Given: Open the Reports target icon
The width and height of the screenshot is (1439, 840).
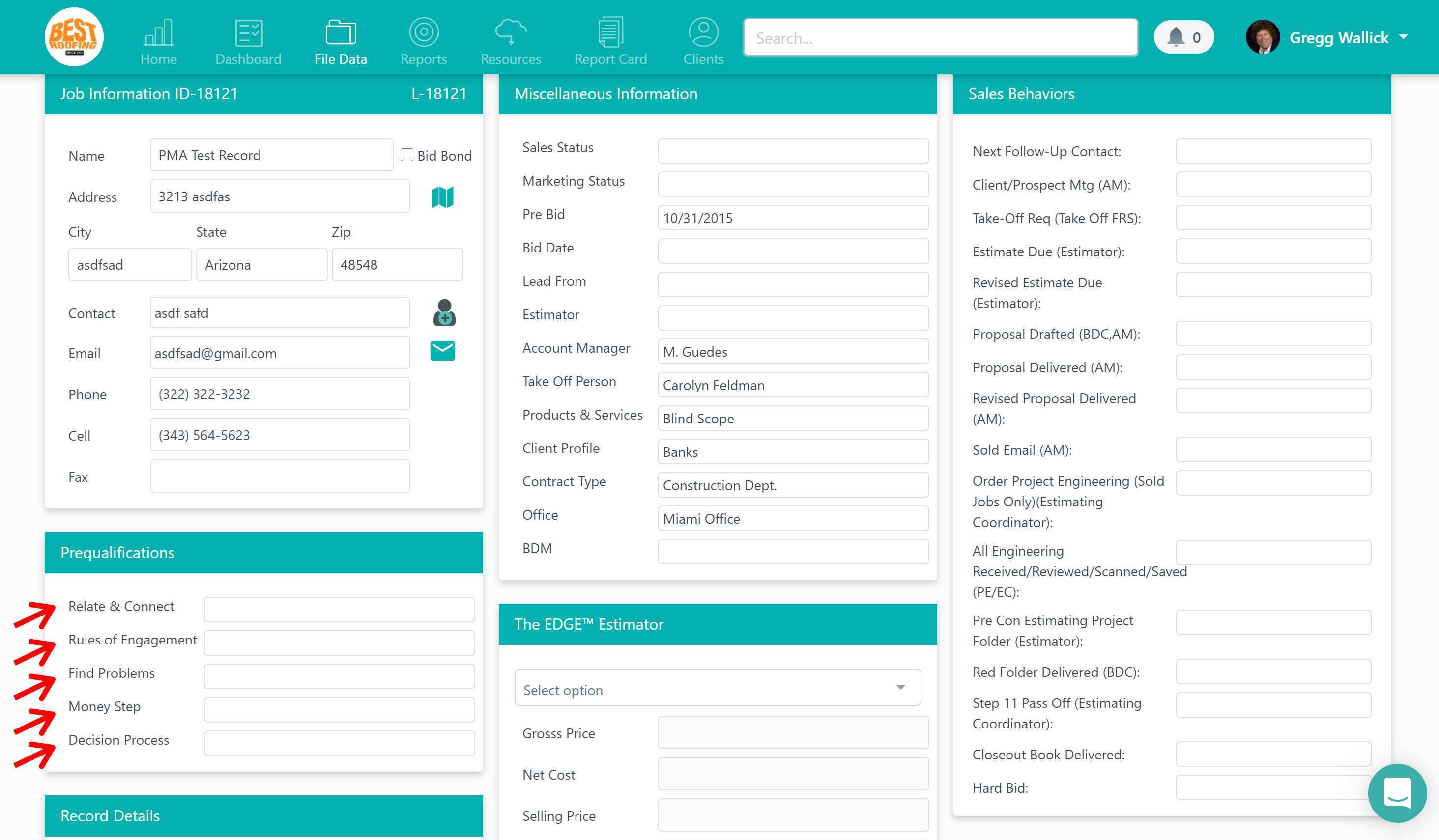Looking at the screenshot, I should [x=424, y=32].
